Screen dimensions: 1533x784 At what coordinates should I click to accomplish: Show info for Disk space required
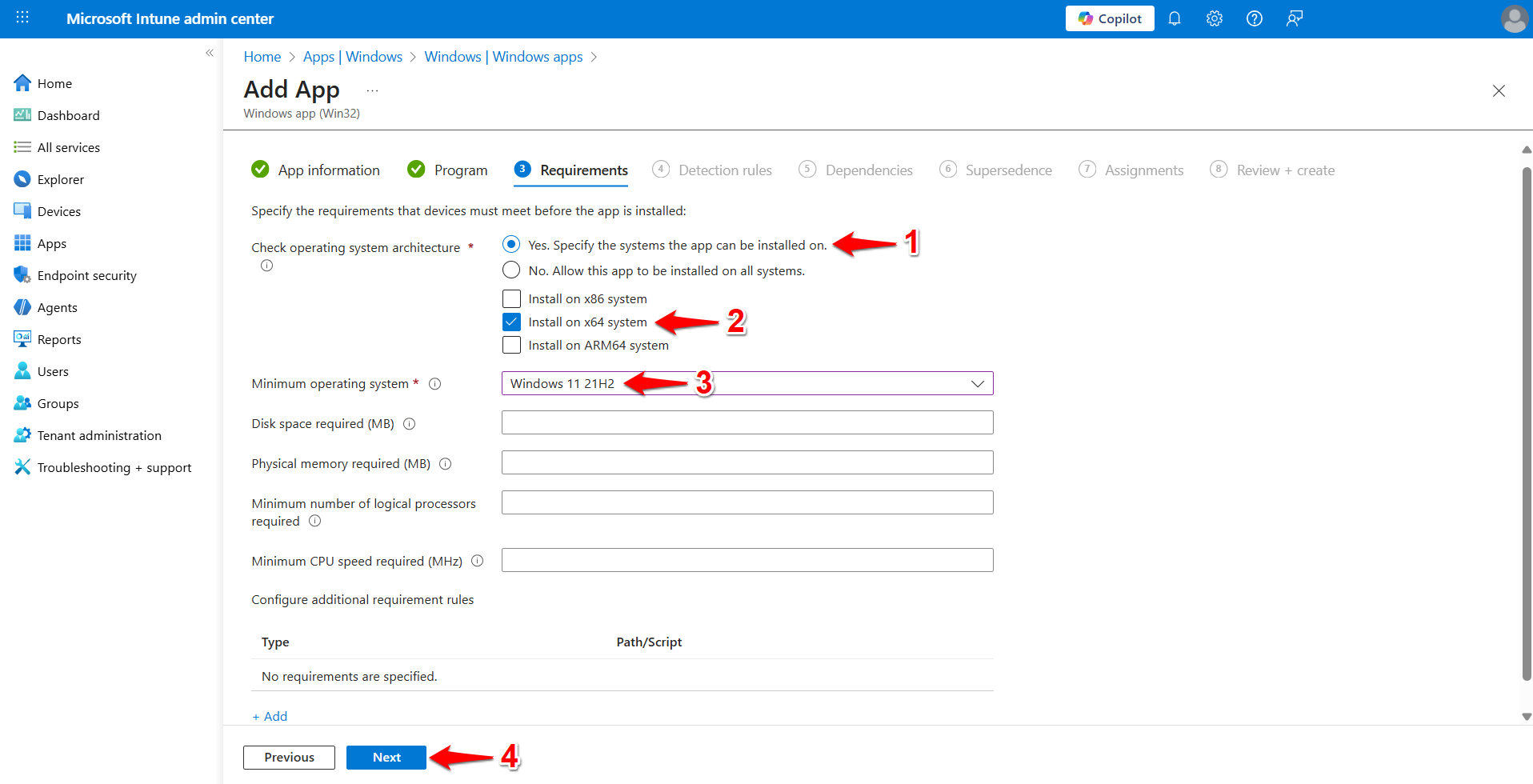410,424
